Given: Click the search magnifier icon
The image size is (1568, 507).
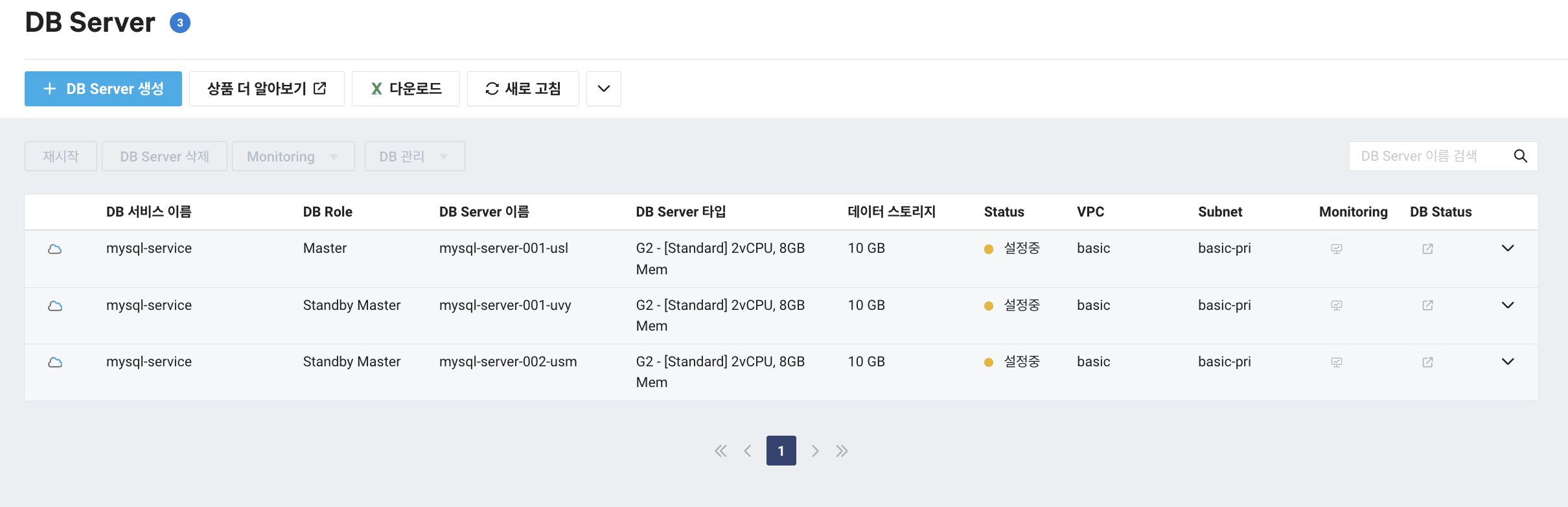Looking at the screenshot, I should [x=1520, y=156].
